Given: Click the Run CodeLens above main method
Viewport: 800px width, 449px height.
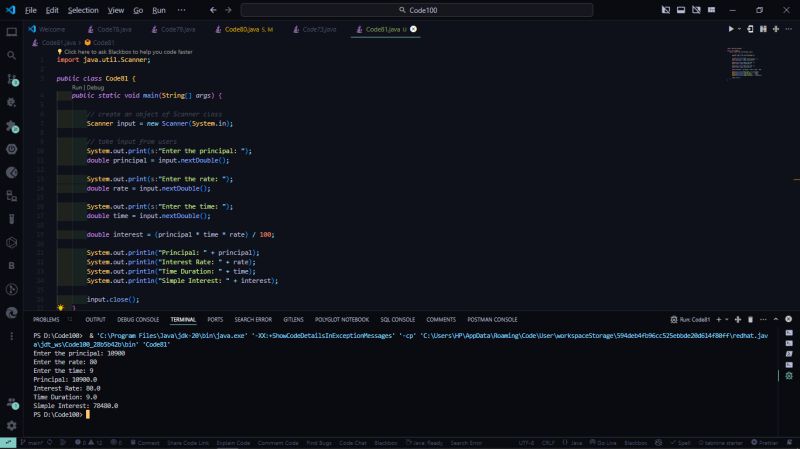Looking at the screenshot, I should point(77,87).
